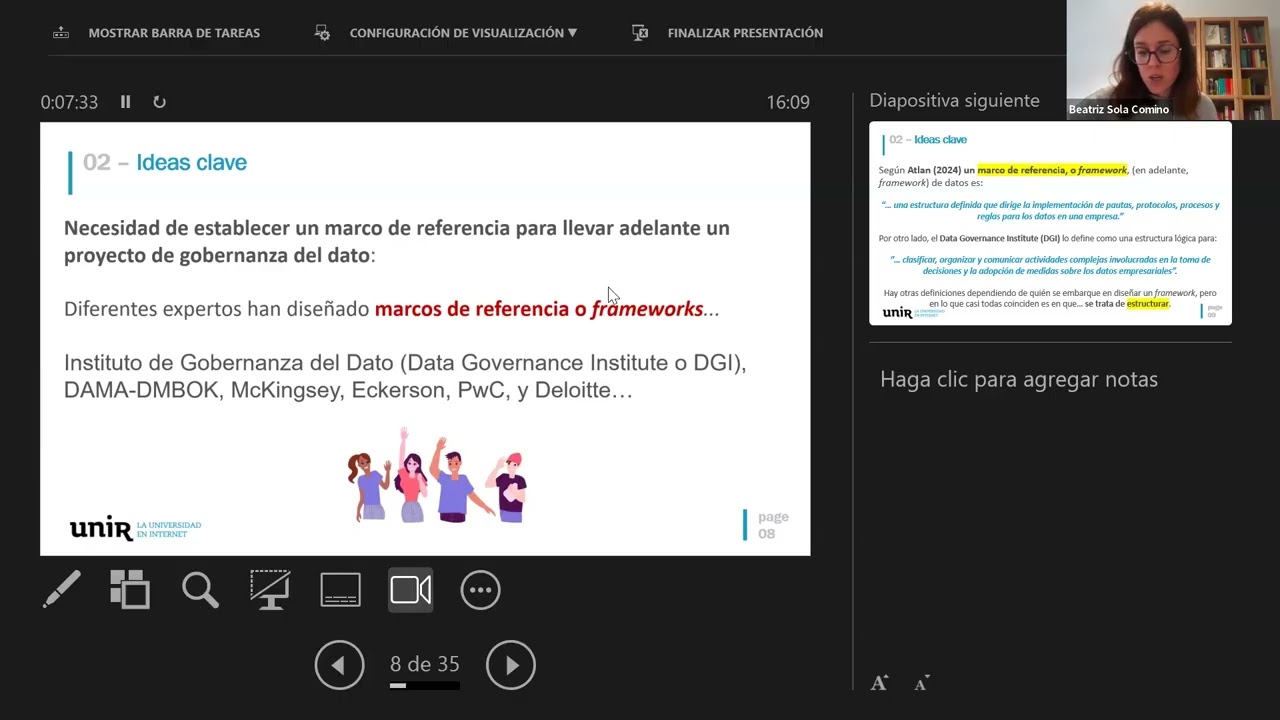Open more slideshow options menu
This screenshot has height=720, width=1280.
480,589
